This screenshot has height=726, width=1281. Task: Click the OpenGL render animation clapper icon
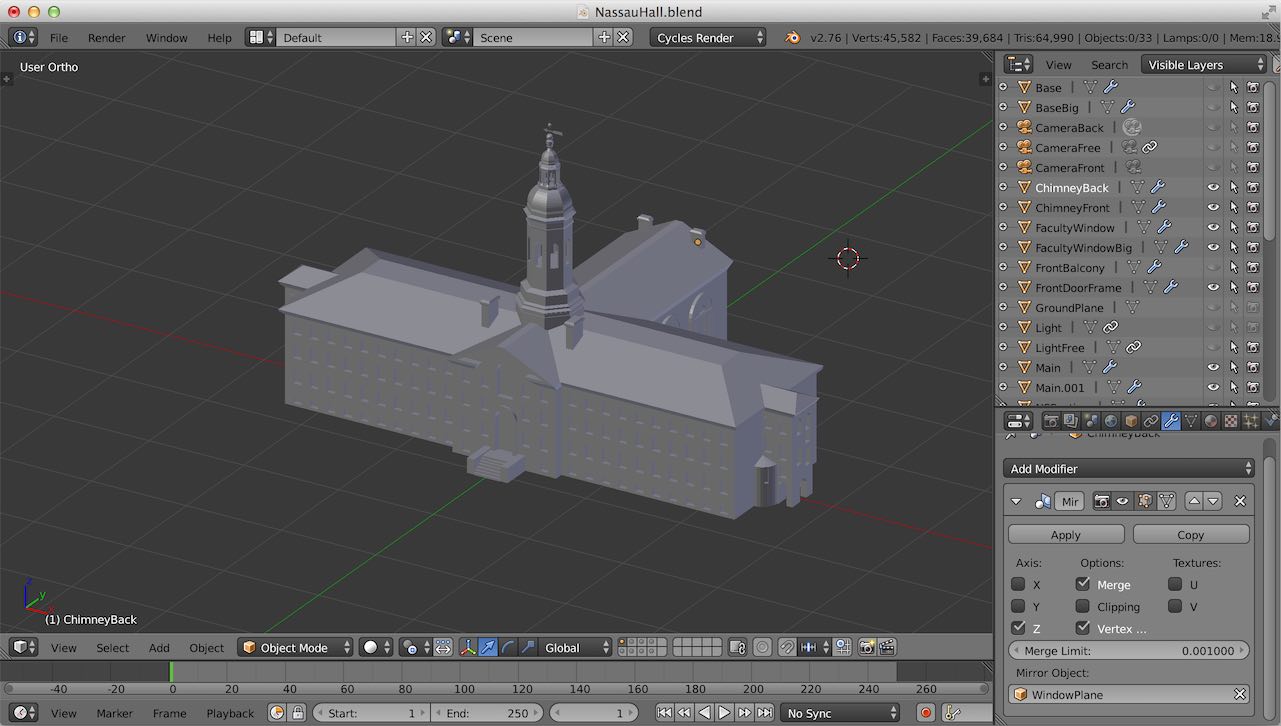(886, 647)
